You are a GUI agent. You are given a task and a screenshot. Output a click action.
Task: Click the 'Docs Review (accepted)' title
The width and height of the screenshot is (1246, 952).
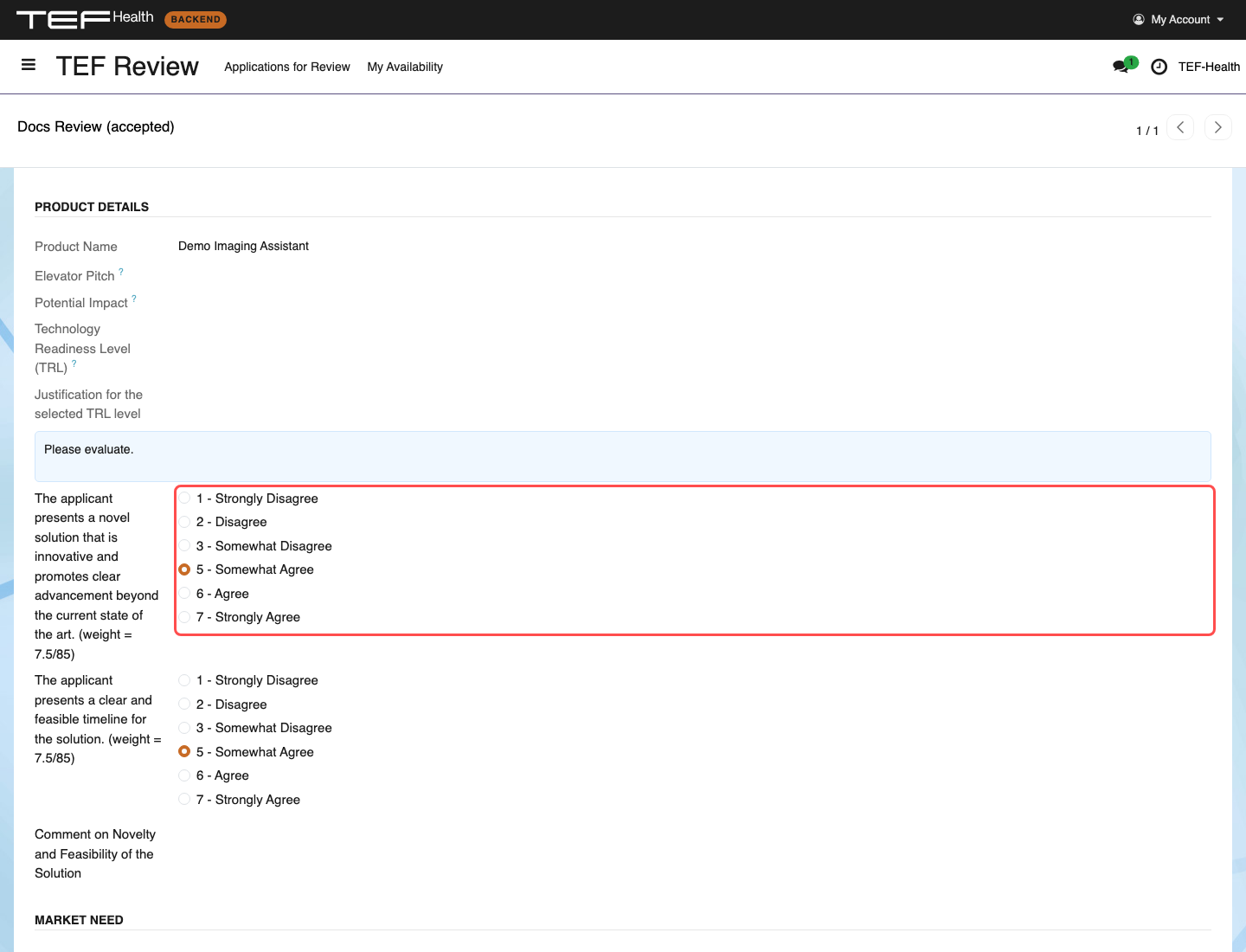click(x=96, y=126)
